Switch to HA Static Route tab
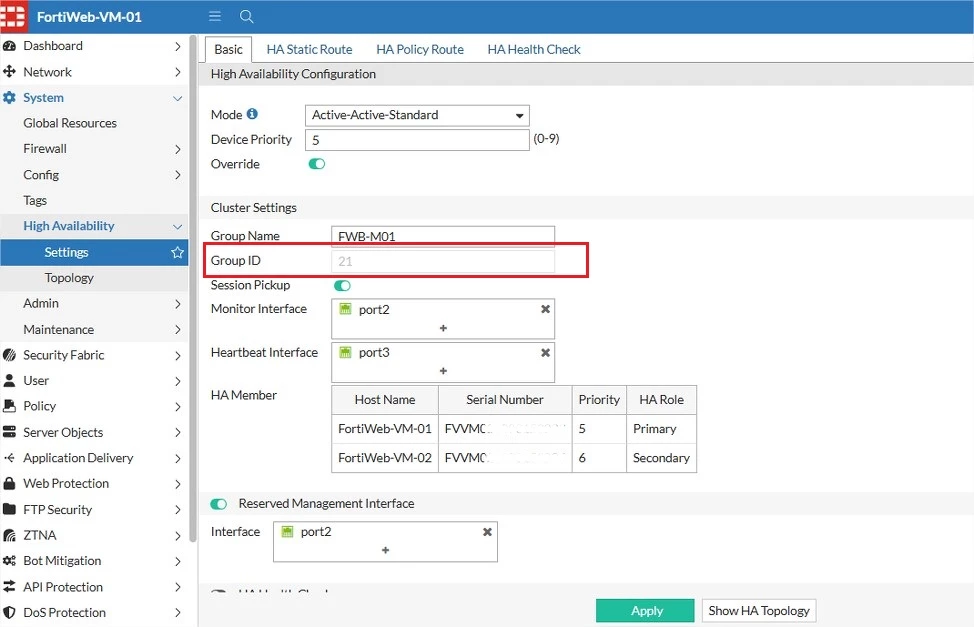This screenshot has width=974, height=627. pos(309,49)
